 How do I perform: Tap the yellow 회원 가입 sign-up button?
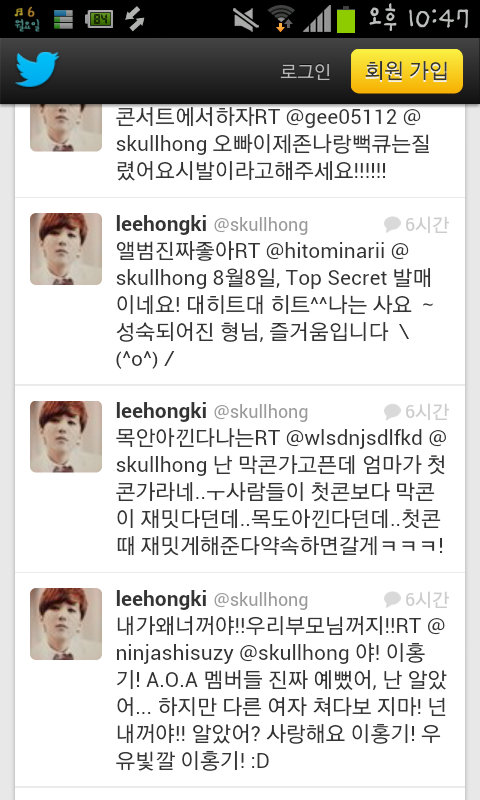[407, 71]
